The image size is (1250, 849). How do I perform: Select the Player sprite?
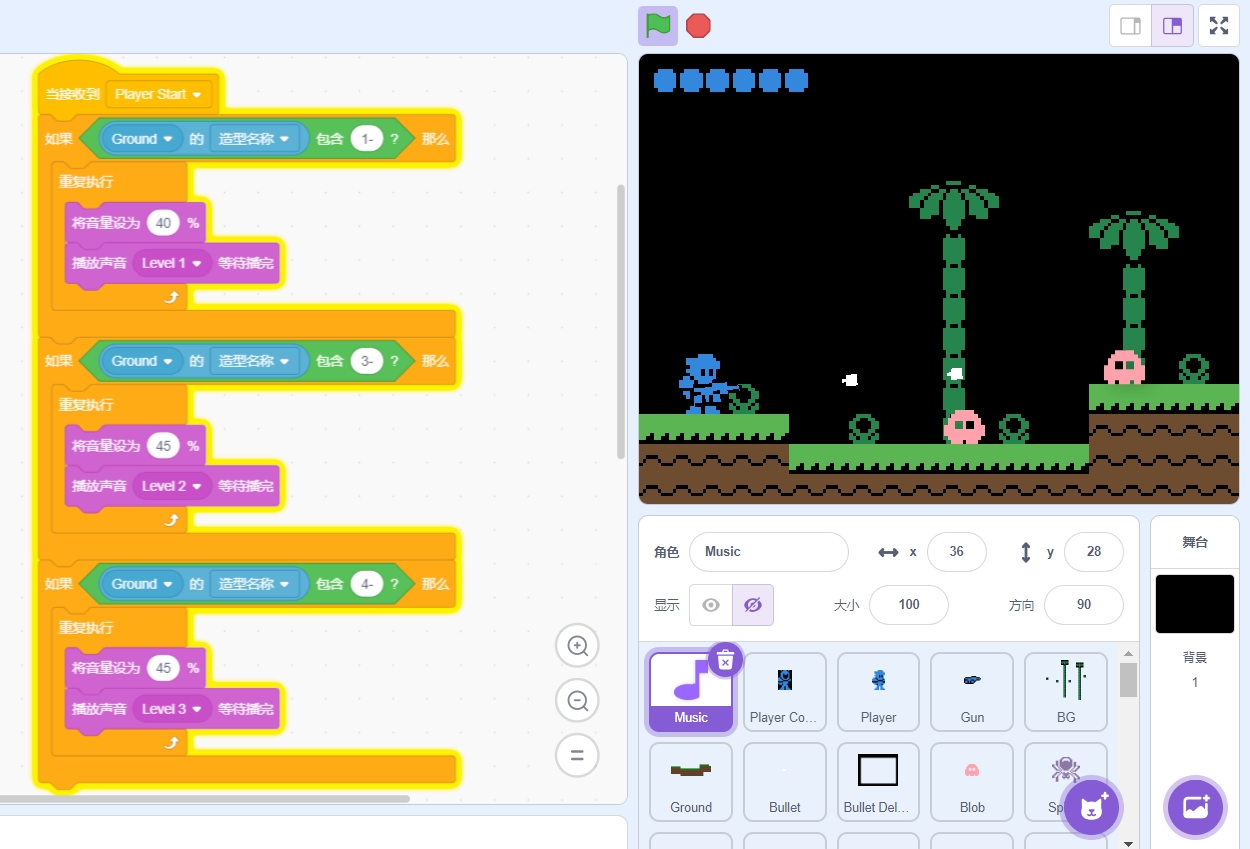tap(878, 692)
